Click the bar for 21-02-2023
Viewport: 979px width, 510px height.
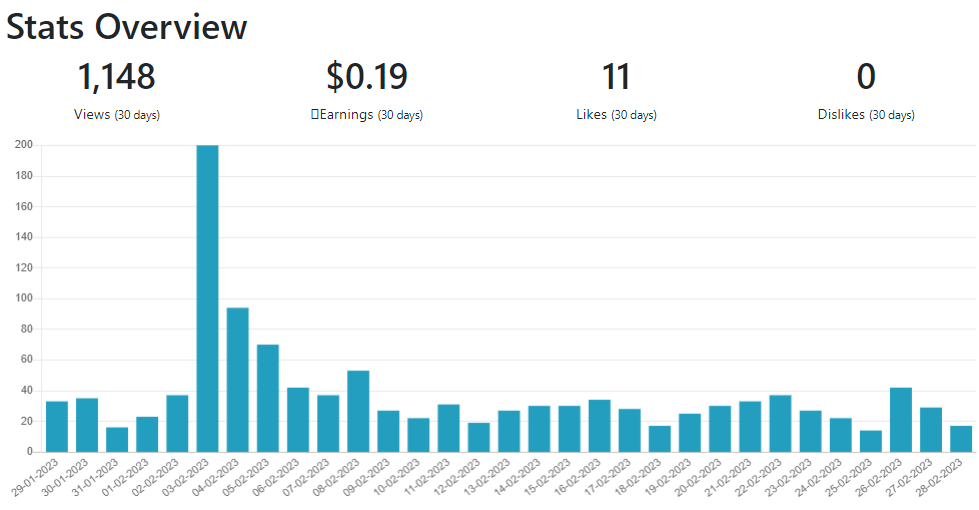[x=750, y=426]
